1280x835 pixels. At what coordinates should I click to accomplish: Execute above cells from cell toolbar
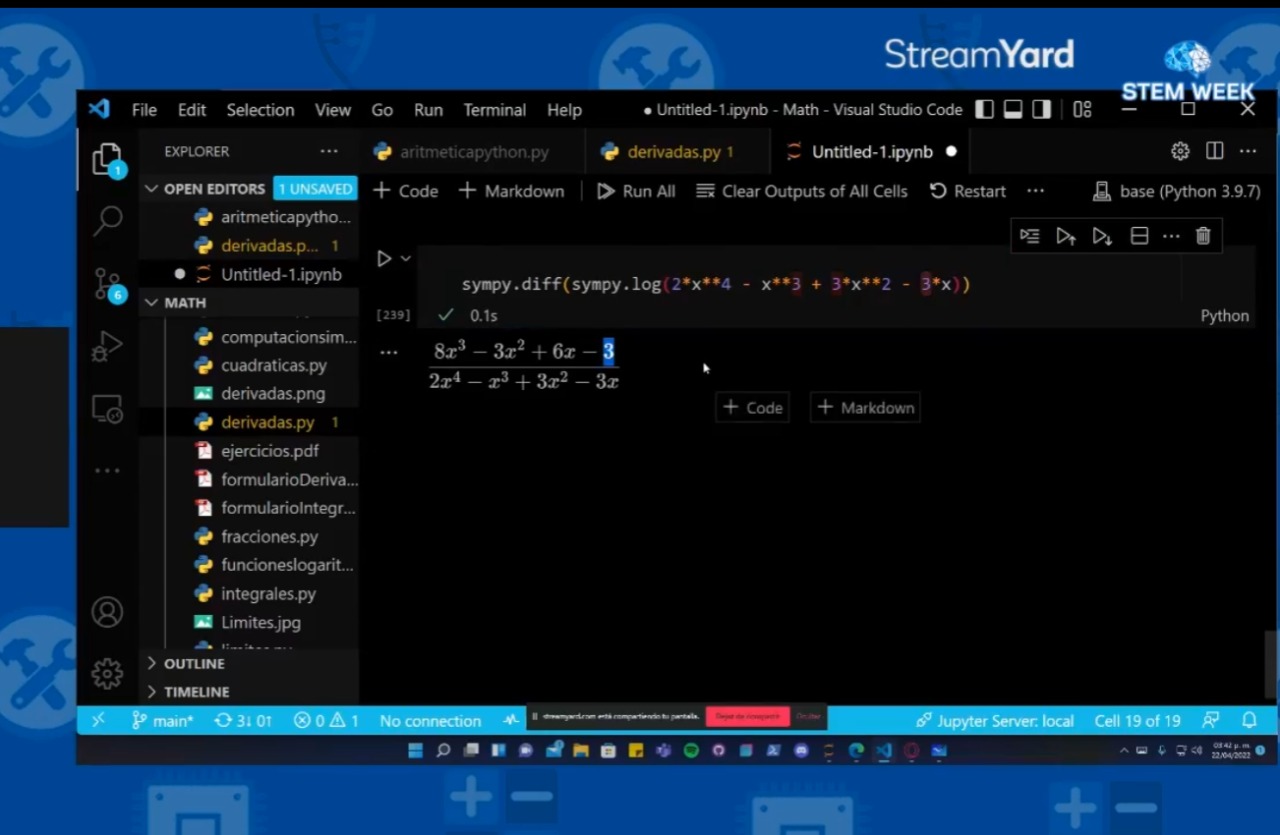[x=1066, y=236]
